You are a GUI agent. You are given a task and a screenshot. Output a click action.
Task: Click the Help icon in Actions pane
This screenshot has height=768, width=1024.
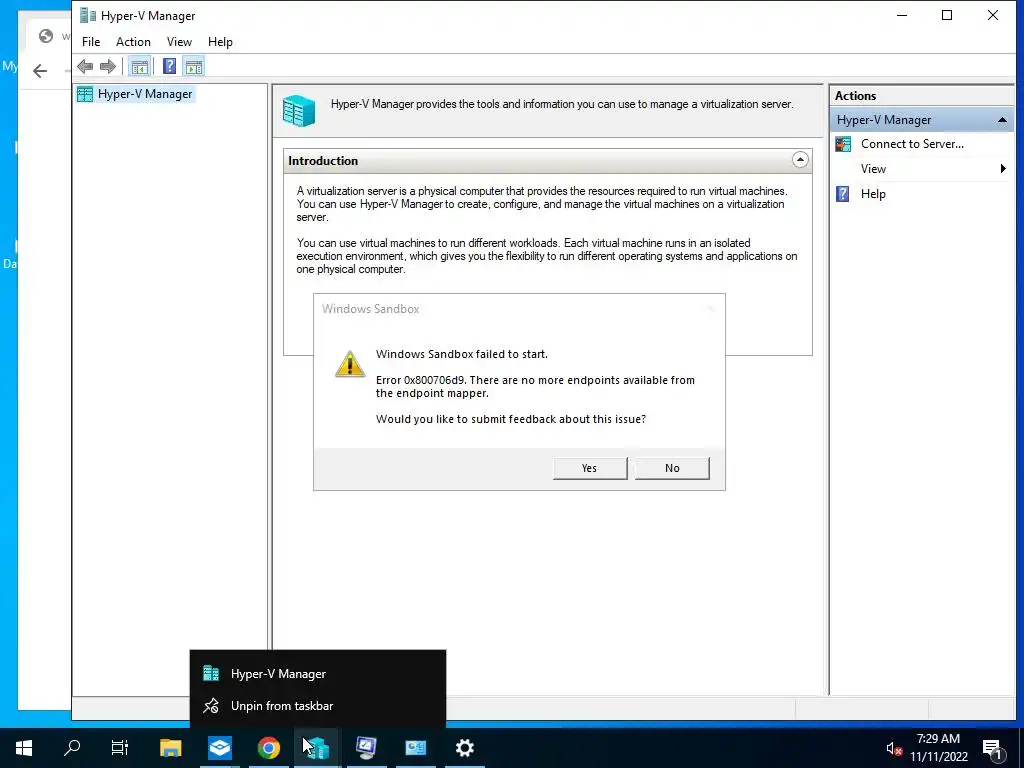point(843,194)
